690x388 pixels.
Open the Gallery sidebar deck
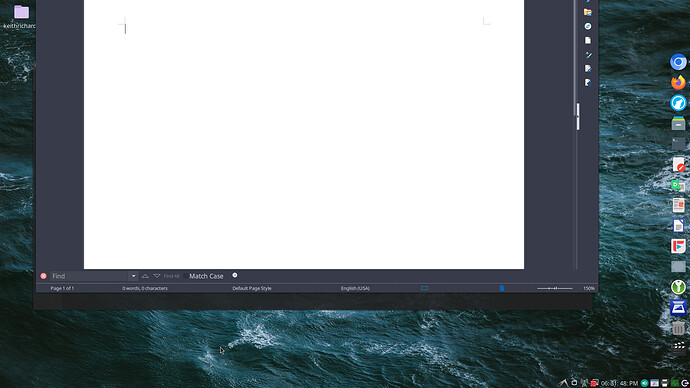click(x=587, y=12)
